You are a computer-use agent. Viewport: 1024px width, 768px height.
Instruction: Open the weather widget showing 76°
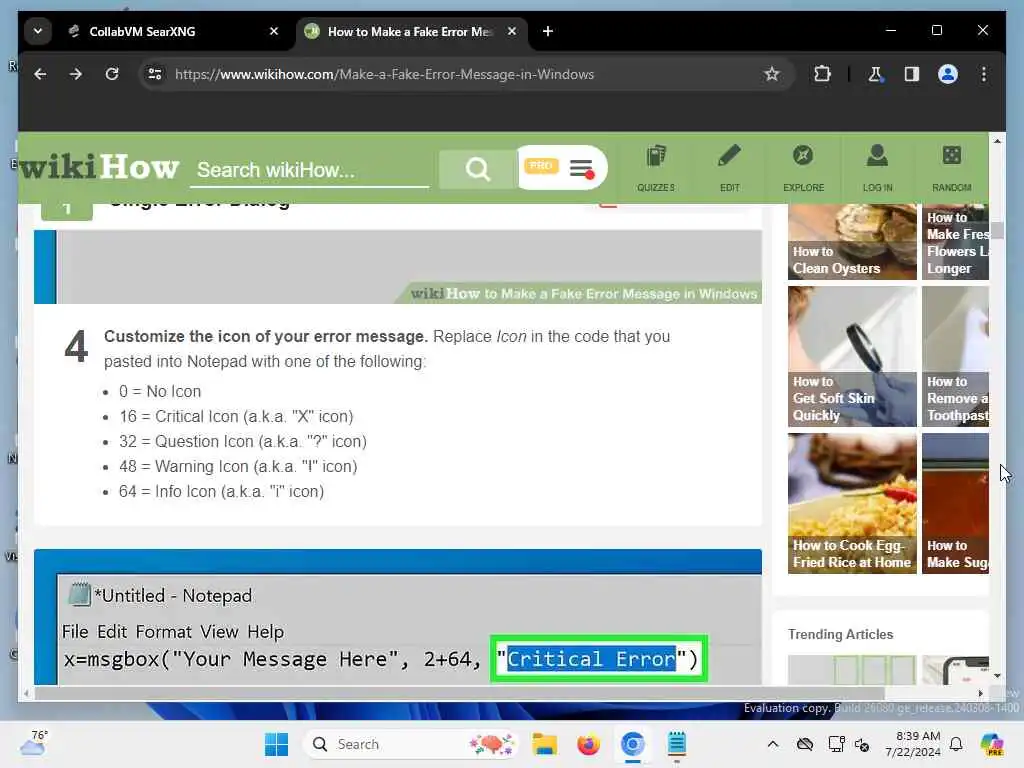(34, 743)
